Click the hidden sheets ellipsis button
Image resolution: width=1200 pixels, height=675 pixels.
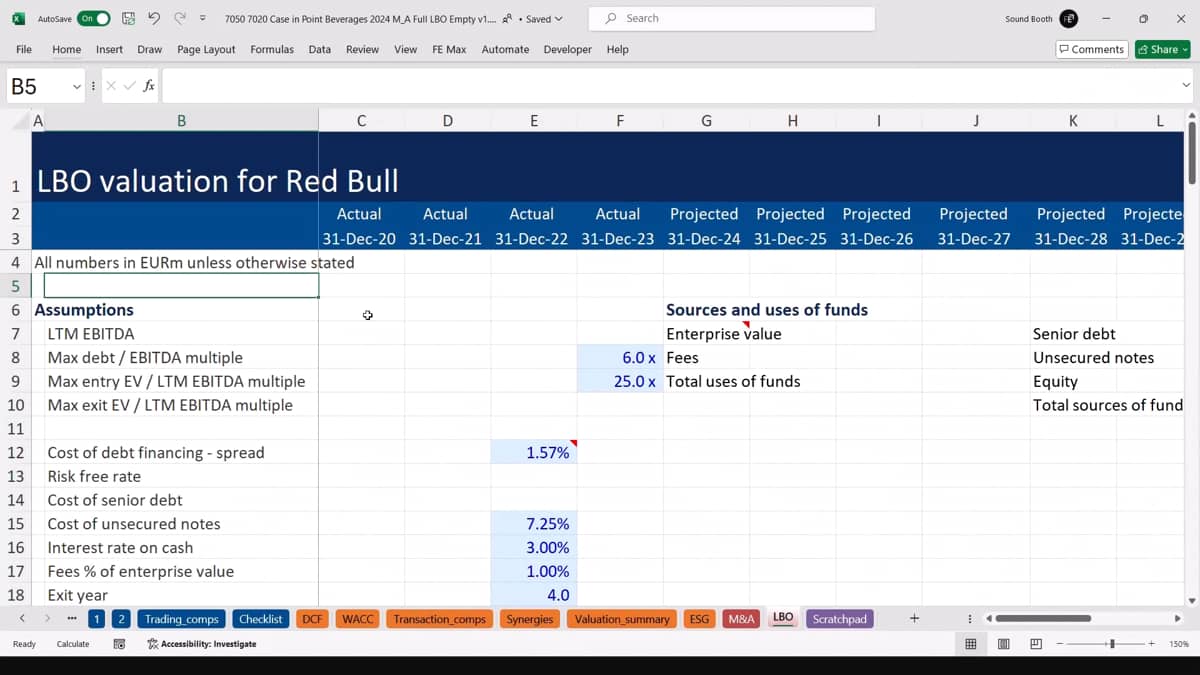tap(72, 619)
